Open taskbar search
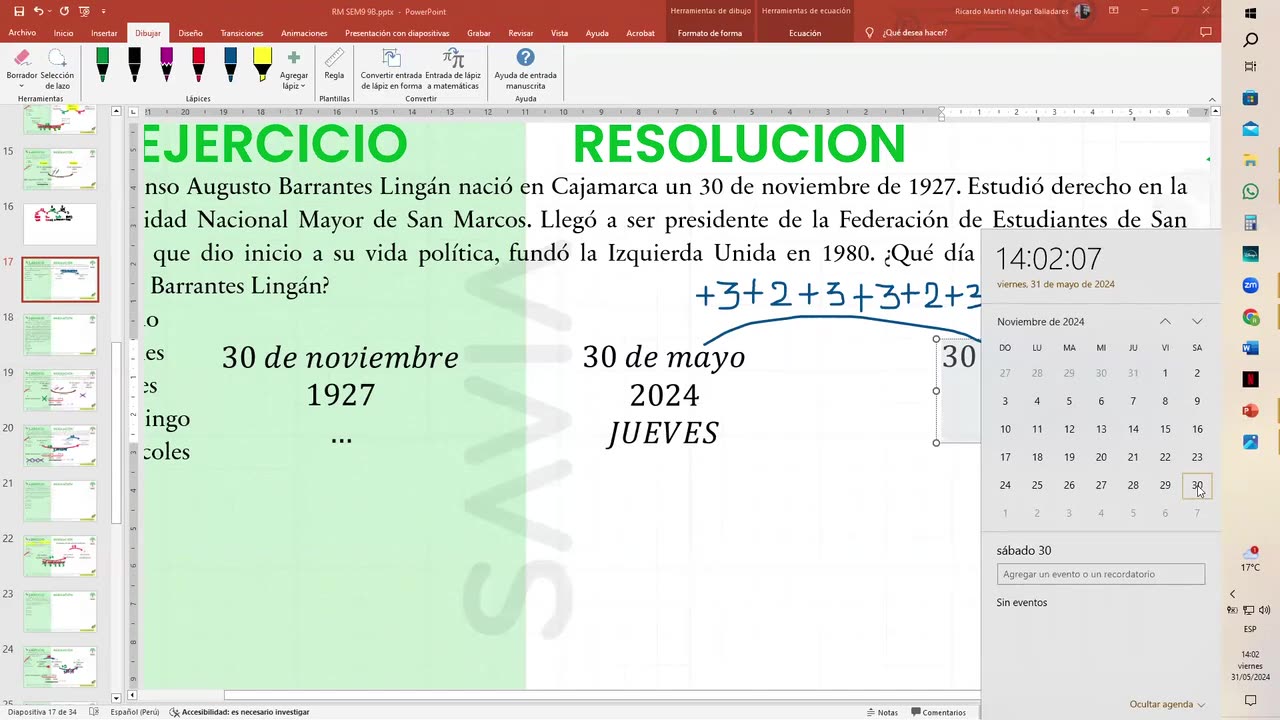This screenshot has width=1280, height=720. point(1250,40)
